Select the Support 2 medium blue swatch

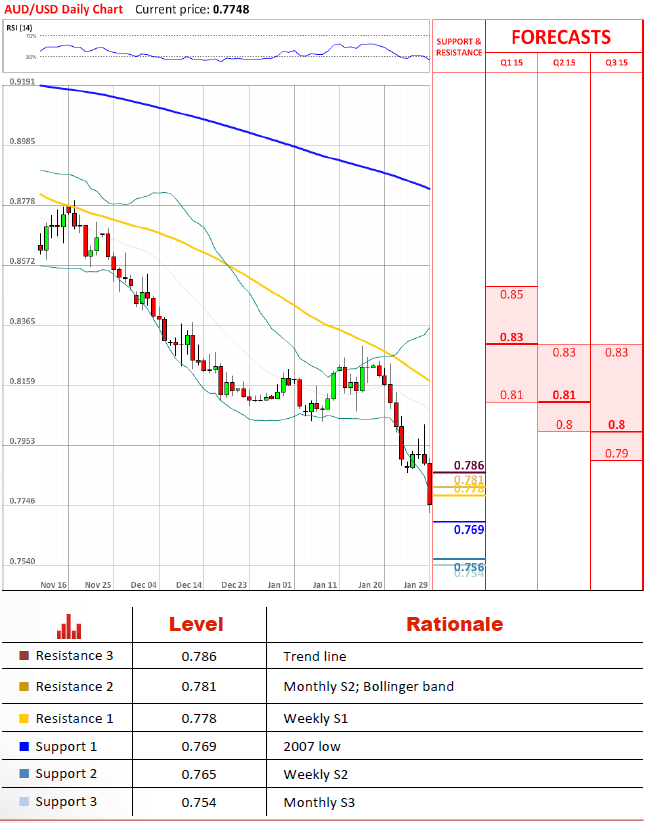[x=24, y=774]
